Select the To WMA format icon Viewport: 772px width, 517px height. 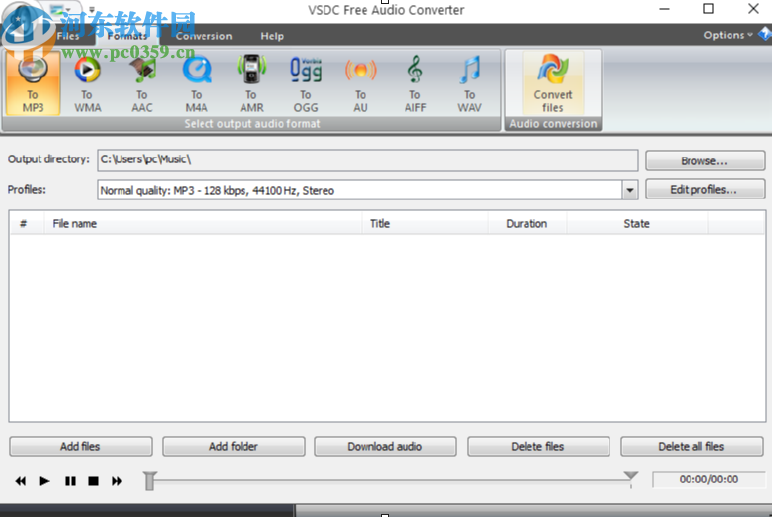coord(87,84)
